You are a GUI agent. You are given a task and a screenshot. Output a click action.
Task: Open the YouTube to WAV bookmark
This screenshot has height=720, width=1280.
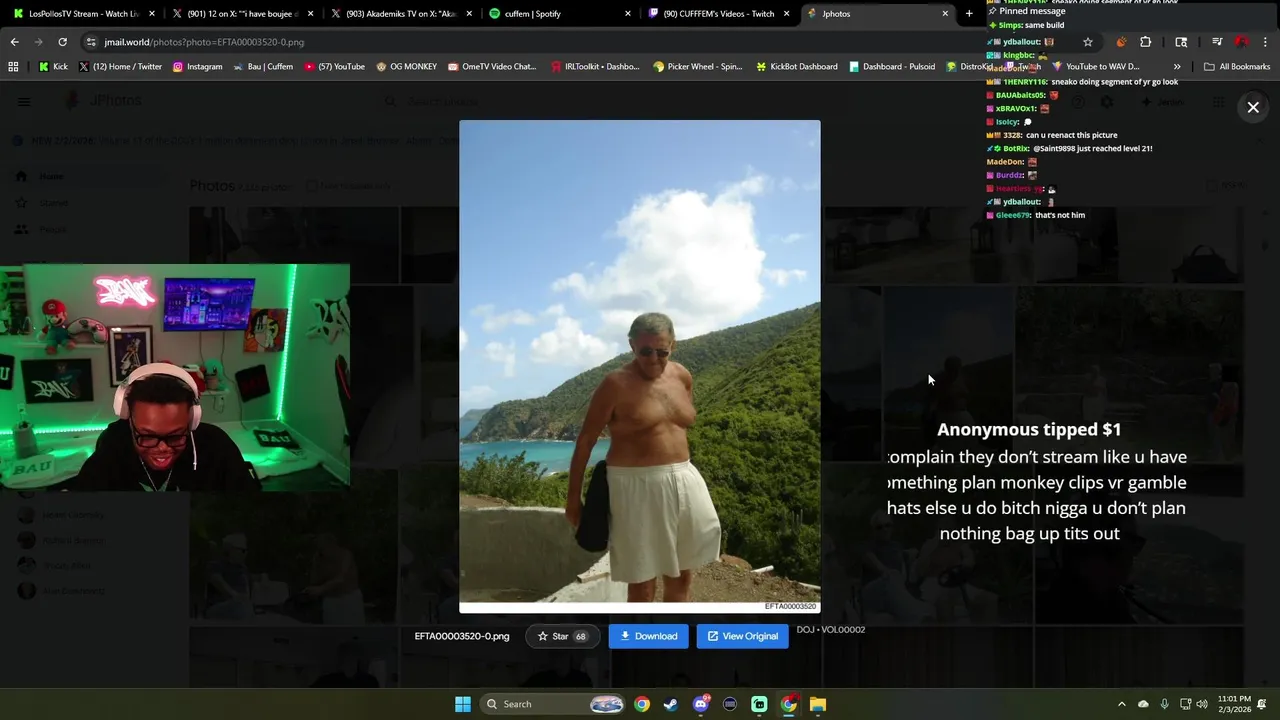click(x=1095, y=67)
